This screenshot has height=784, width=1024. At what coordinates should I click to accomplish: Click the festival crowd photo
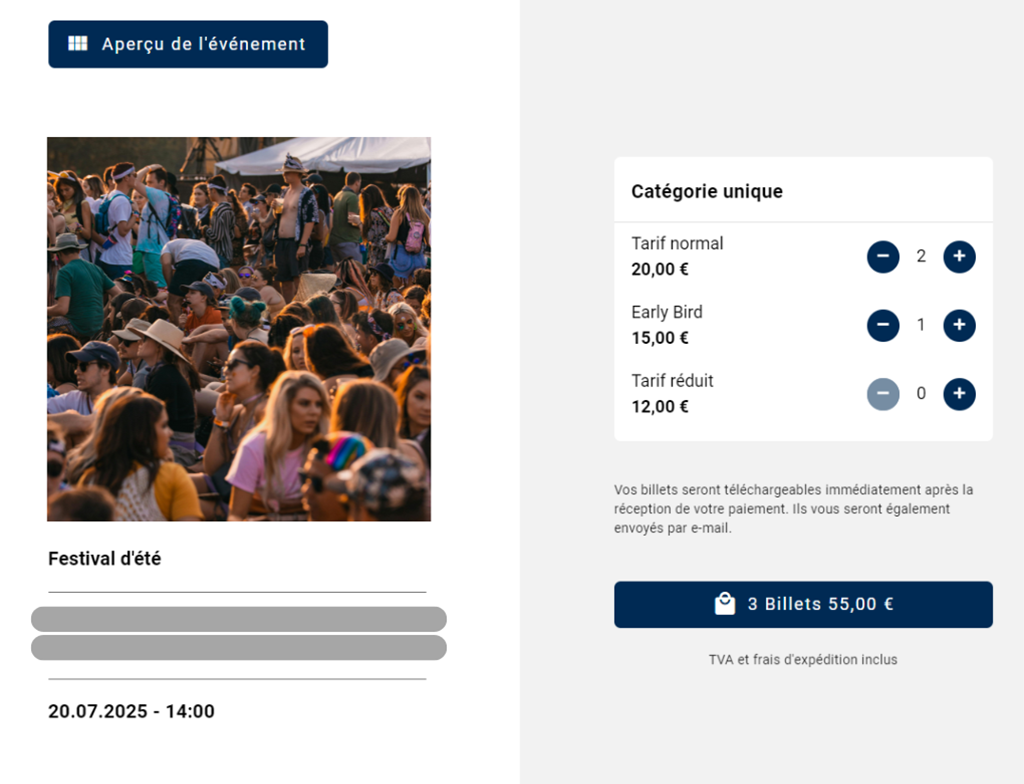239,329
